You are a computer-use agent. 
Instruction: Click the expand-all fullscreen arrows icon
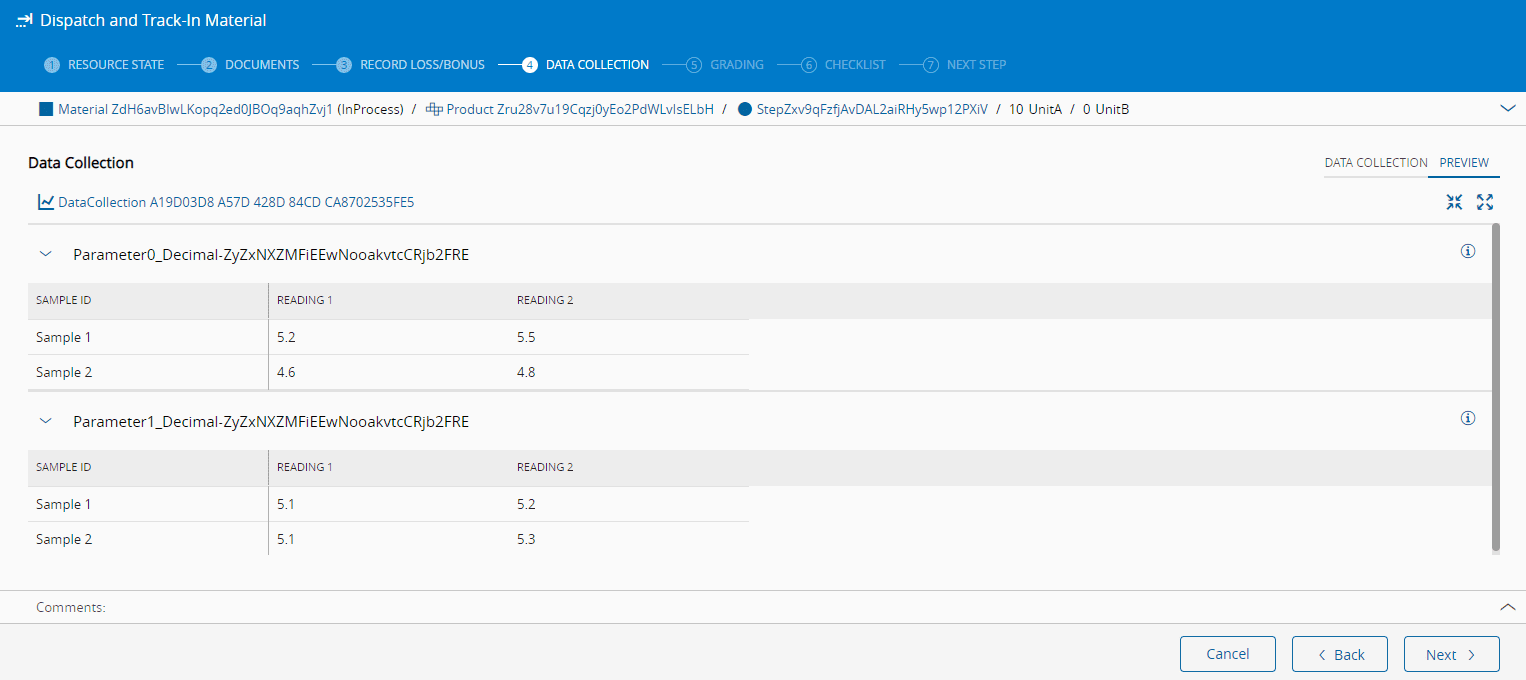[x=1485, y=202]
